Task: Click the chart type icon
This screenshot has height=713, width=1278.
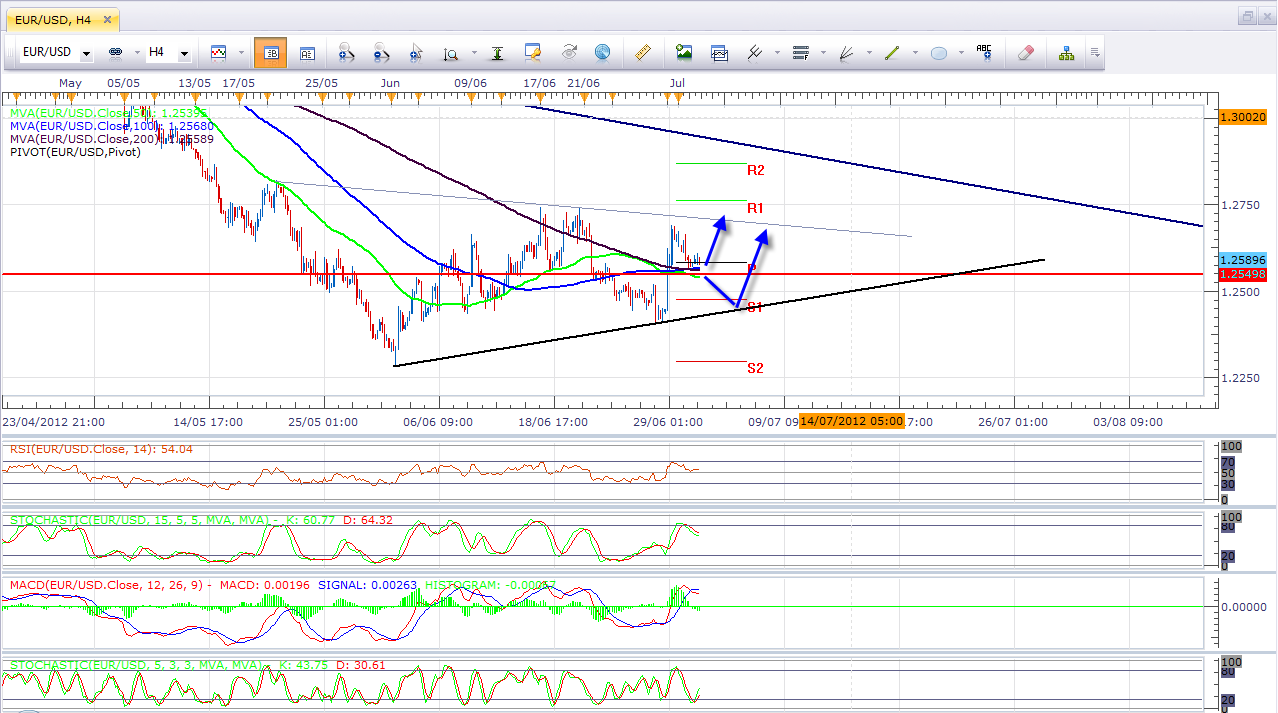Action: [218, 52]
